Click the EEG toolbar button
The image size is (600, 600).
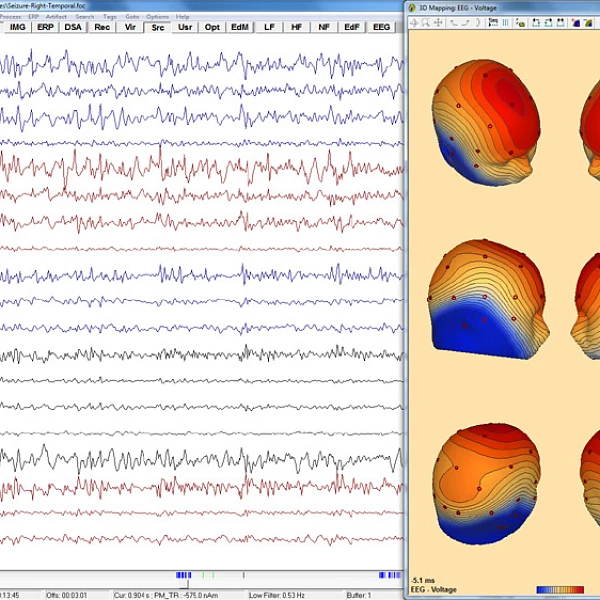tap(382, 27)
